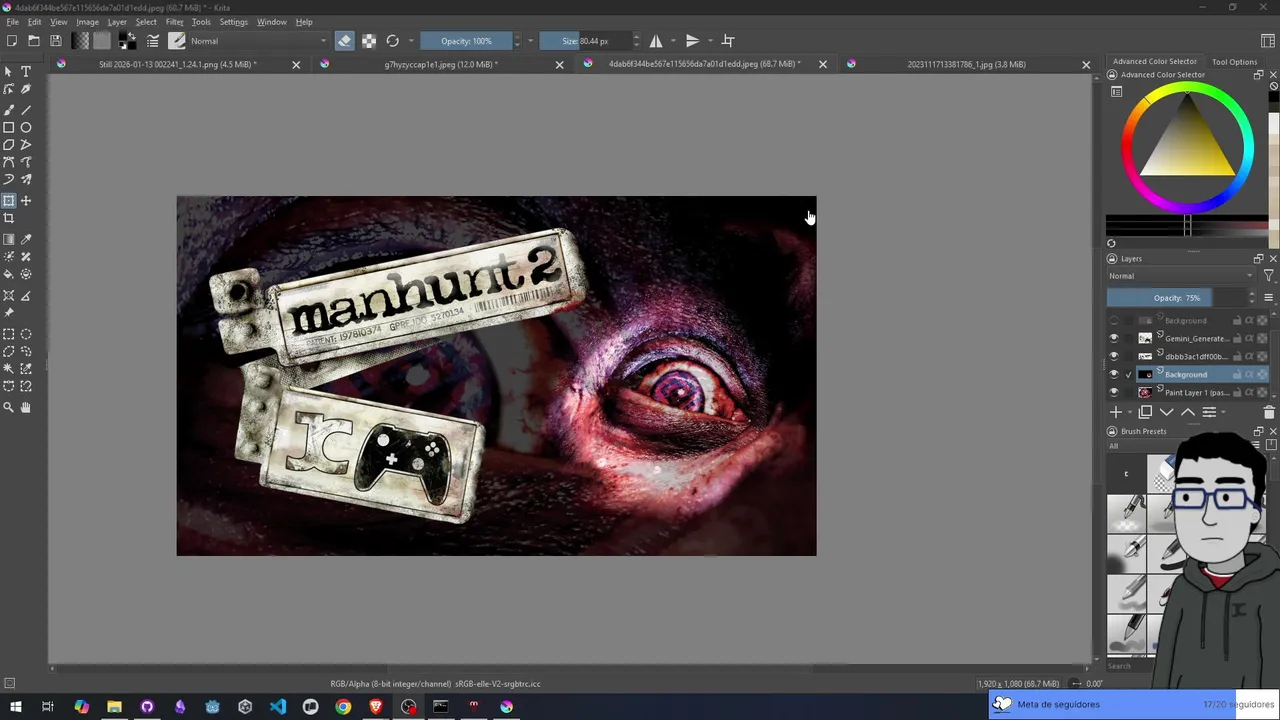Open the Filter menu
This screenshot has width=1280, height=720.
pos(174,22)
